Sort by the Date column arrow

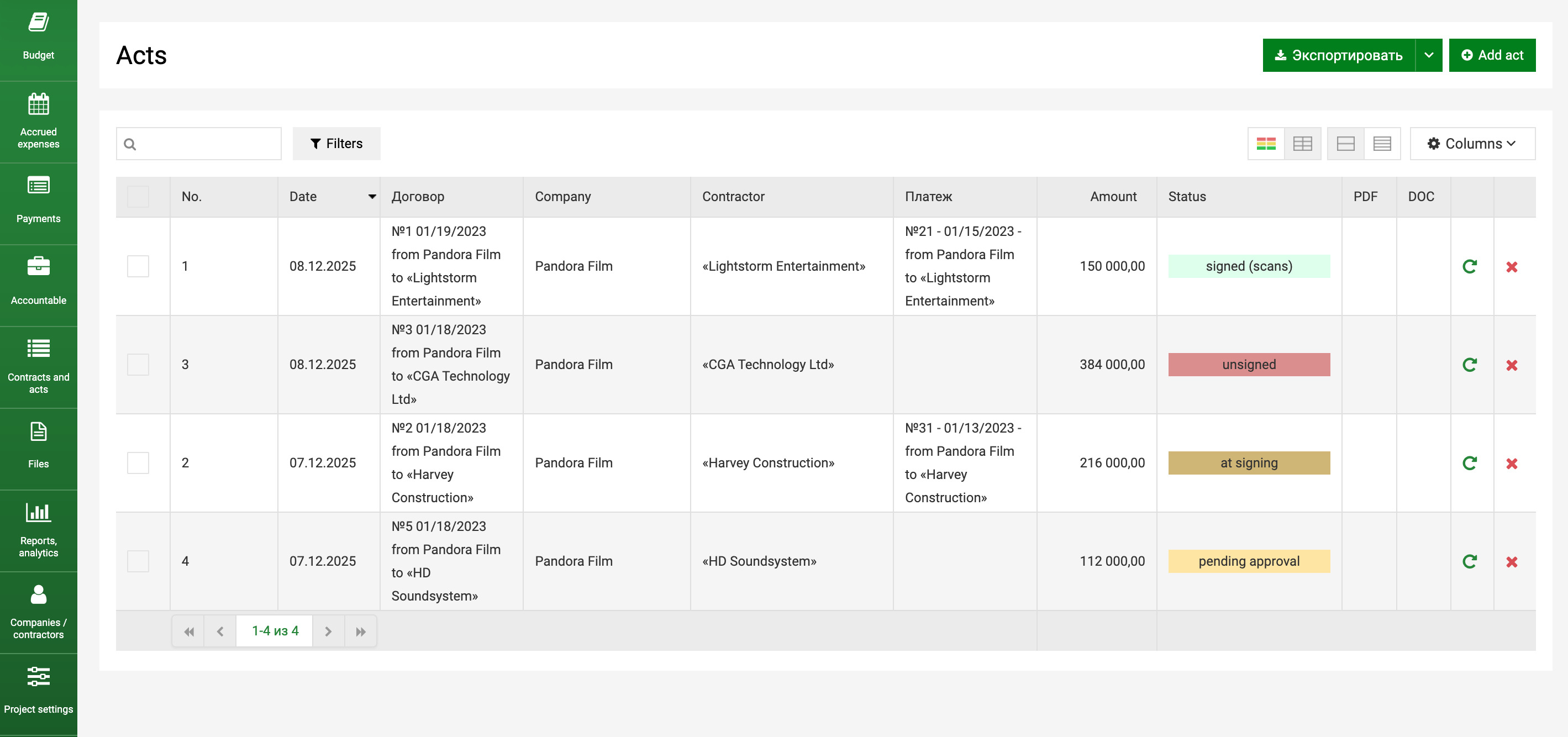coord(372,197)
